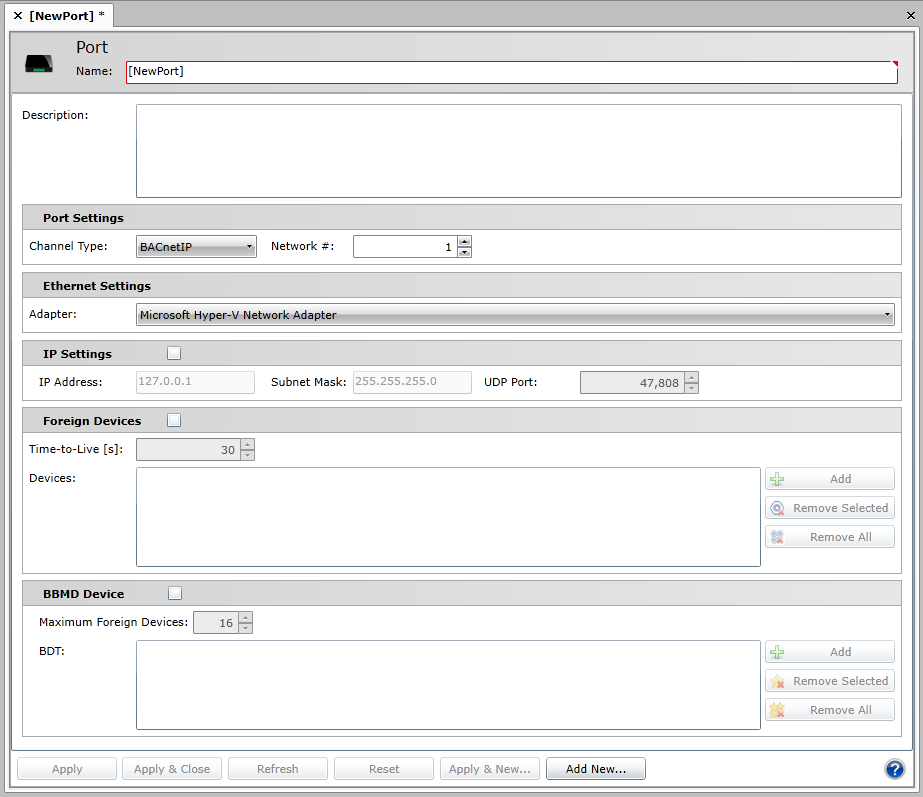The height and width of the screenshot is (797, 923).
Task: Toggle the Foreign Devices checkbox
Action: pos(174,420)
